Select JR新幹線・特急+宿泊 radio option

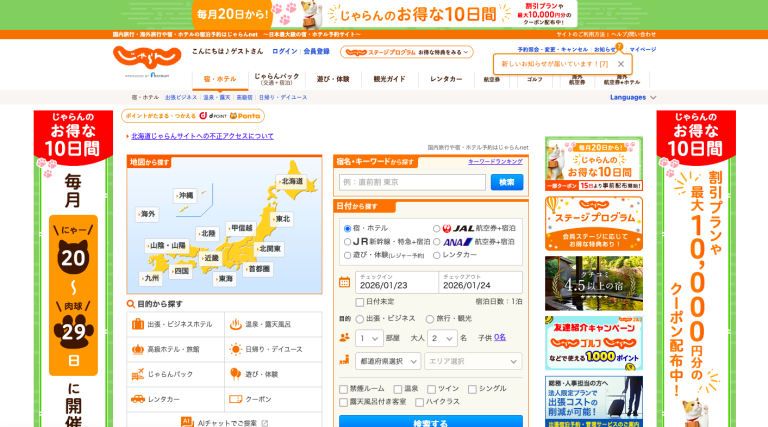pos(347,242)
